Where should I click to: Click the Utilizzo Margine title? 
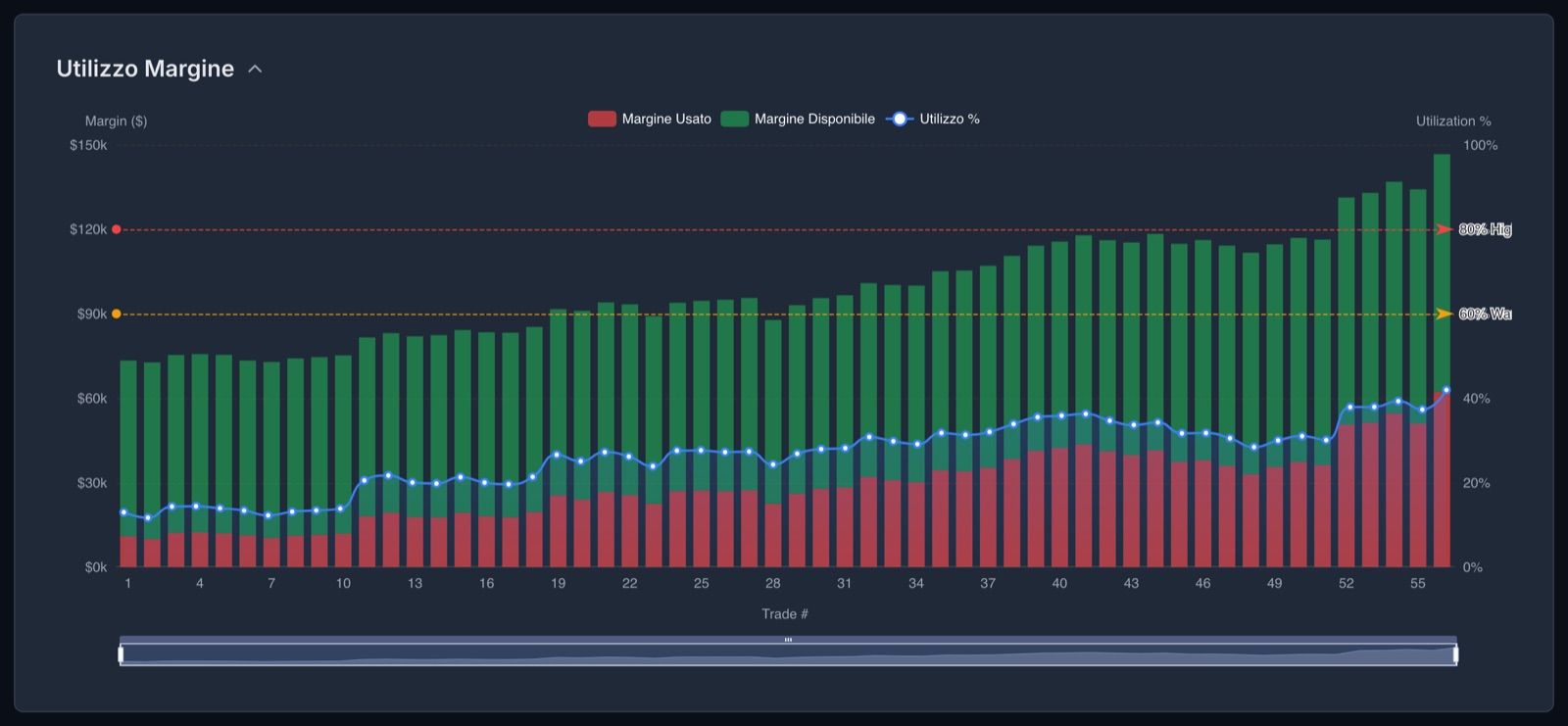click(x=145, y=69)
